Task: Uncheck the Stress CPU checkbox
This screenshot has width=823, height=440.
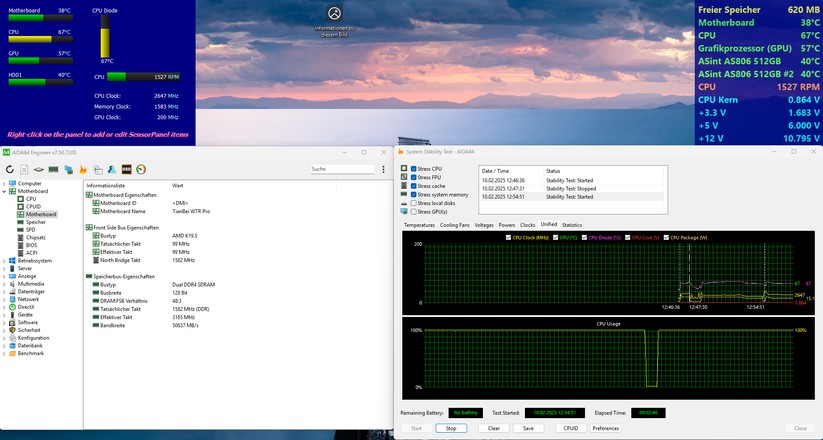Action: [413, 169]
